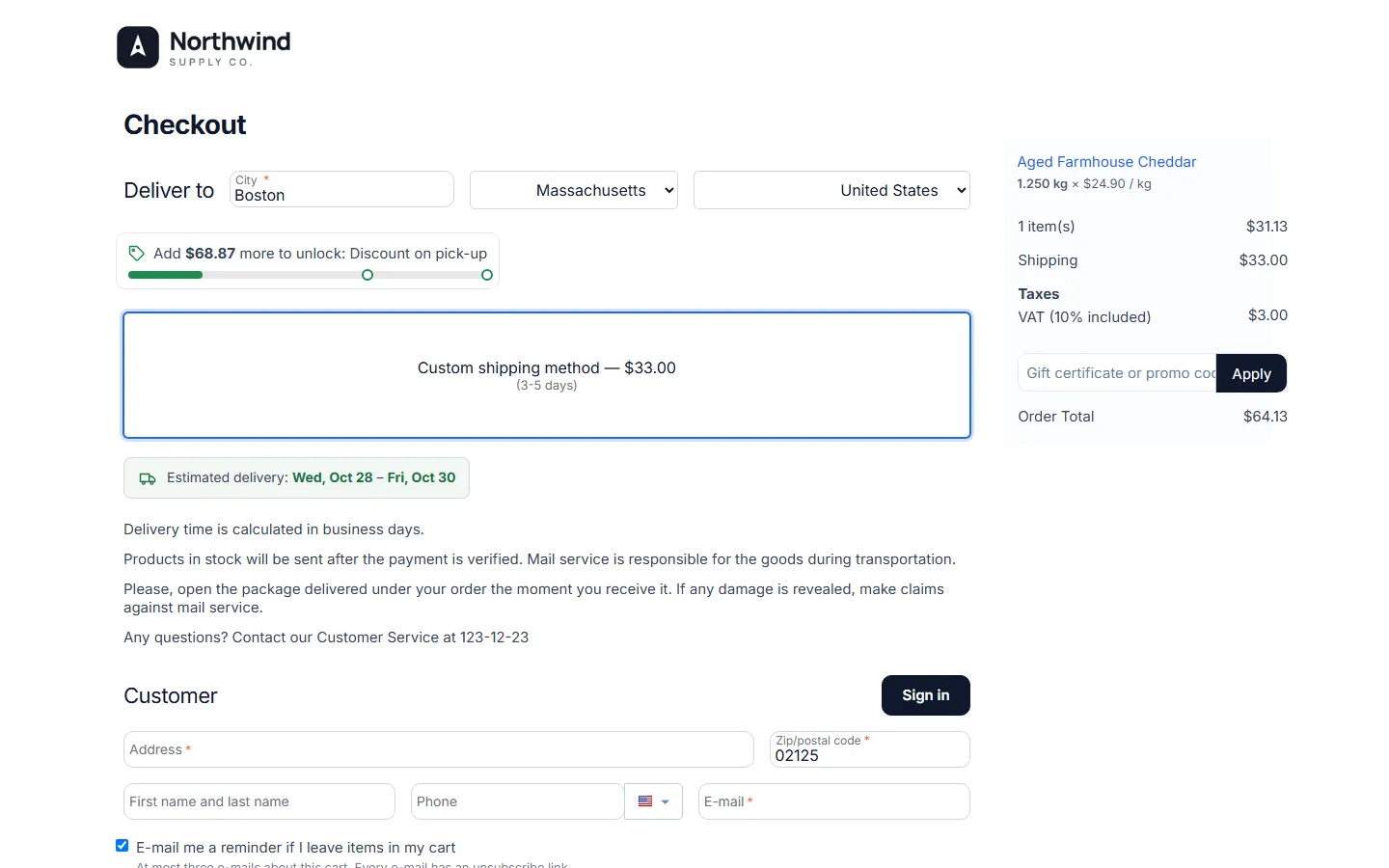
Task: Click the Order Total amount $64.13
Action: point(1266,417)
